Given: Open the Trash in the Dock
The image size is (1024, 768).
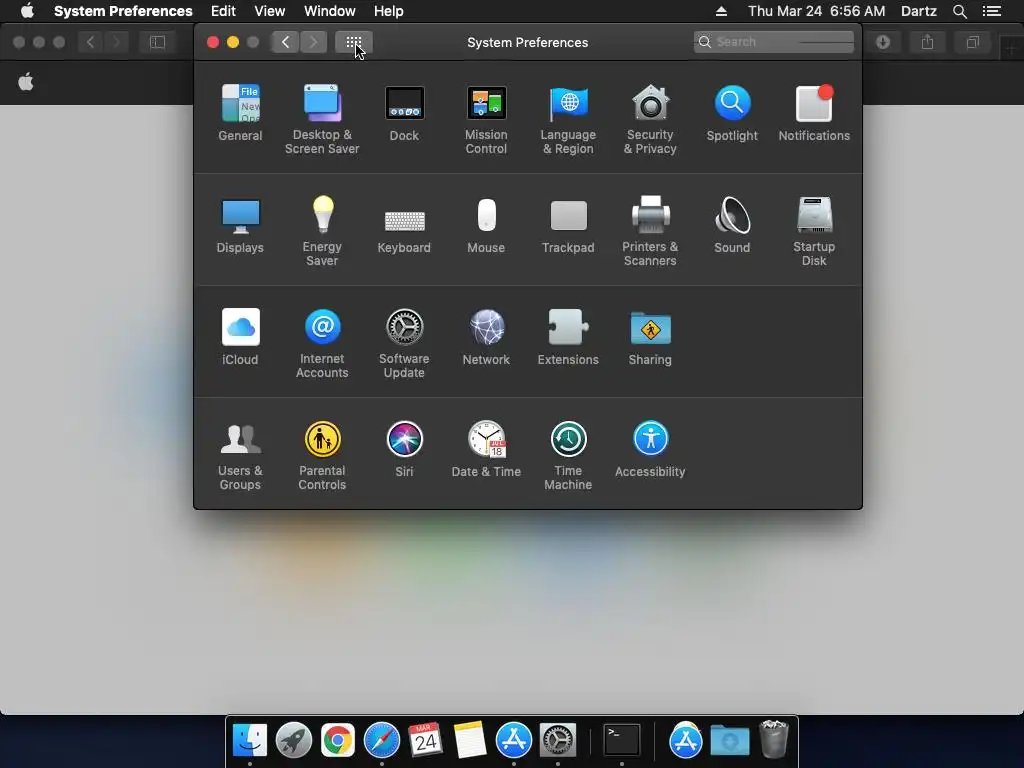Looking at the screenshot, I should click(x=774, y=739).
